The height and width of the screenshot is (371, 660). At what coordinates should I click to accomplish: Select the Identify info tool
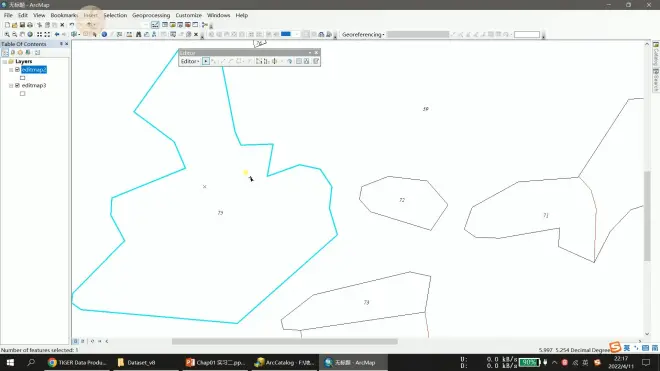click(x=104, y=35)
